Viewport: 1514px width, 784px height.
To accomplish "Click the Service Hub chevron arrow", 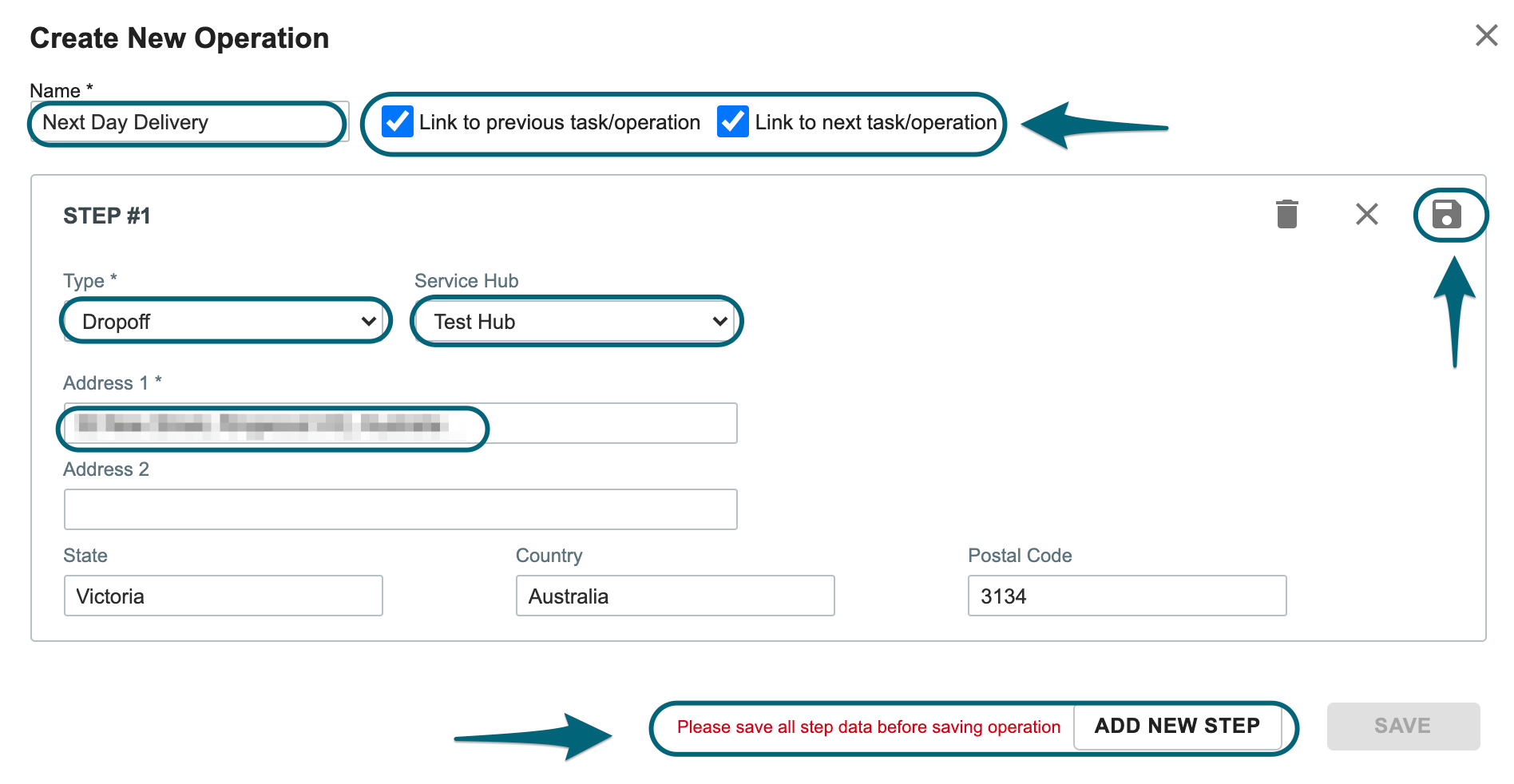I will coord(719,322).
